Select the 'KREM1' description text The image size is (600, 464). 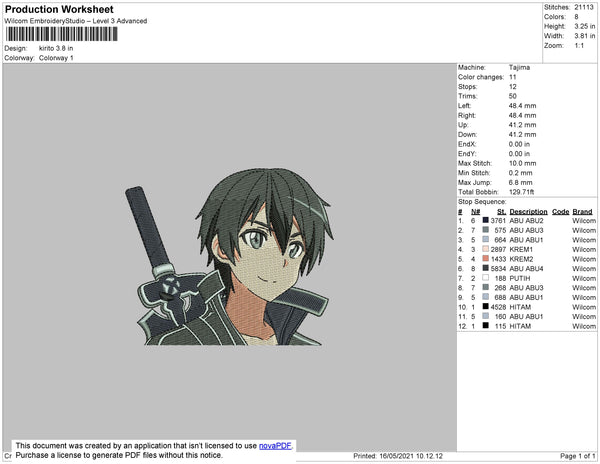(521, 249)
